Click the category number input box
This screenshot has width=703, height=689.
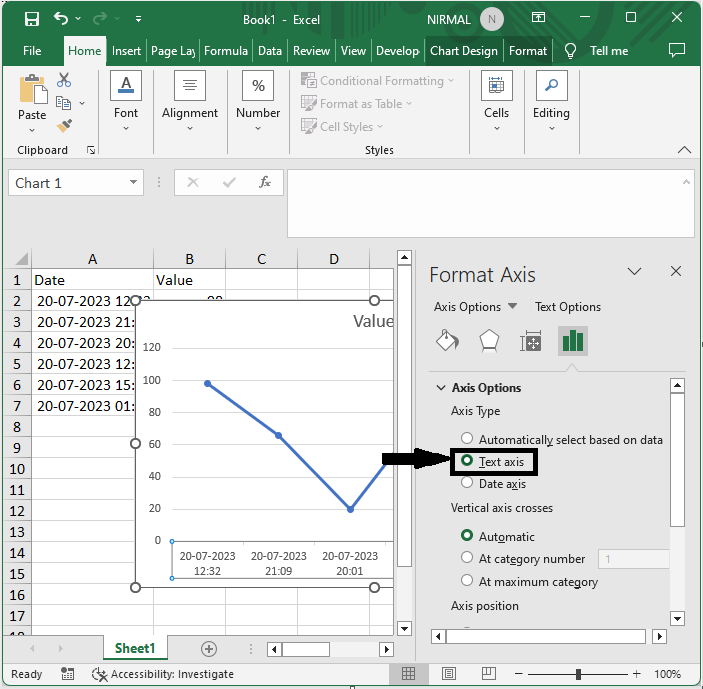[634, 559]
